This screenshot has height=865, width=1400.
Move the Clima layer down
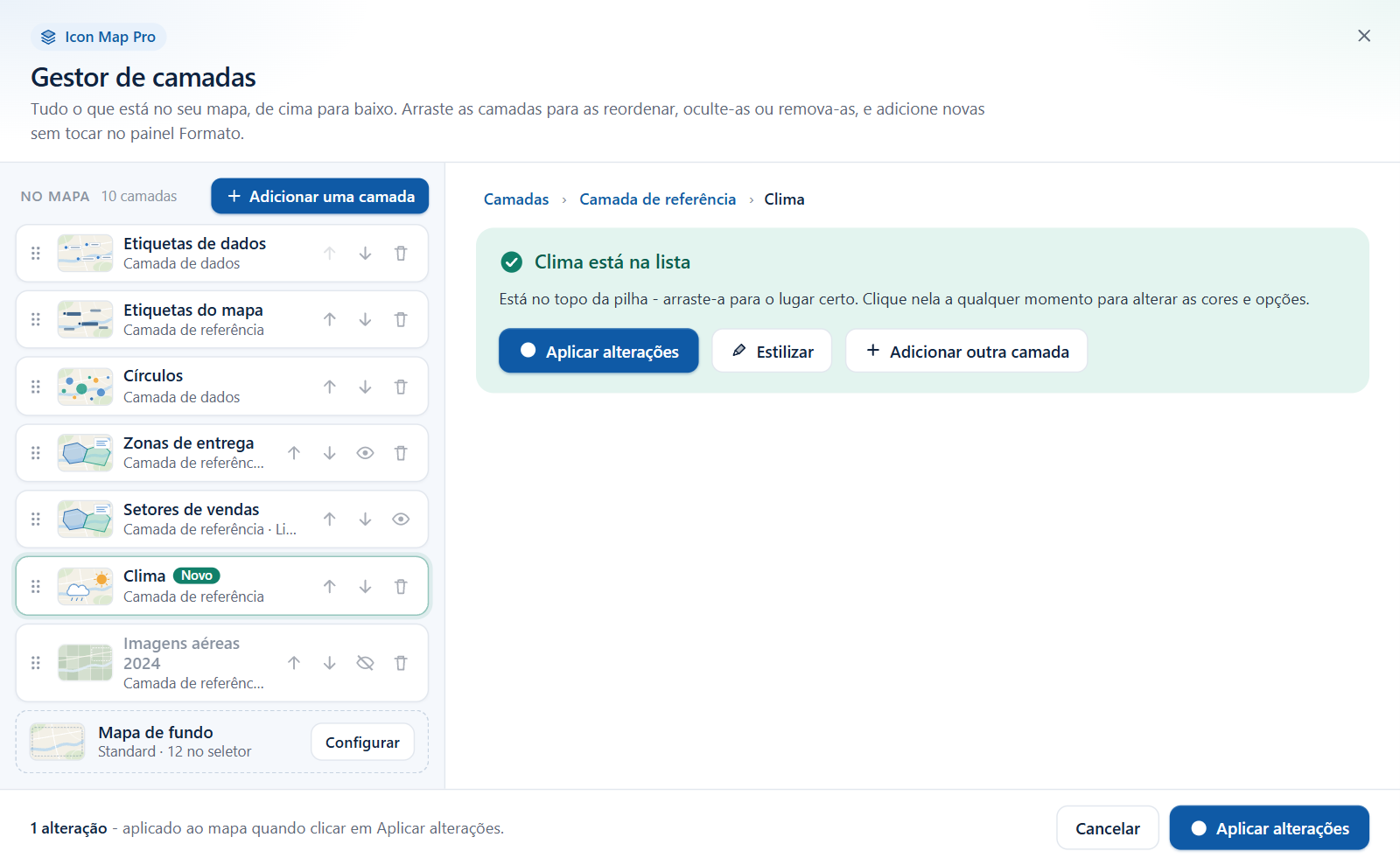click(x=365, y=587)
